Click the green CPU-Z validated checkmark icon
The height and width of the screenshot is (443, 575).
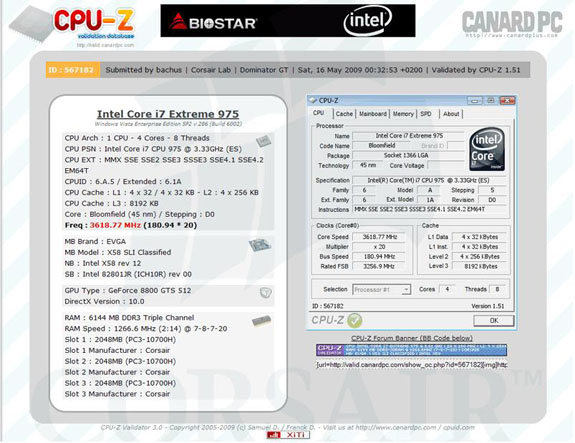point(354,321)
